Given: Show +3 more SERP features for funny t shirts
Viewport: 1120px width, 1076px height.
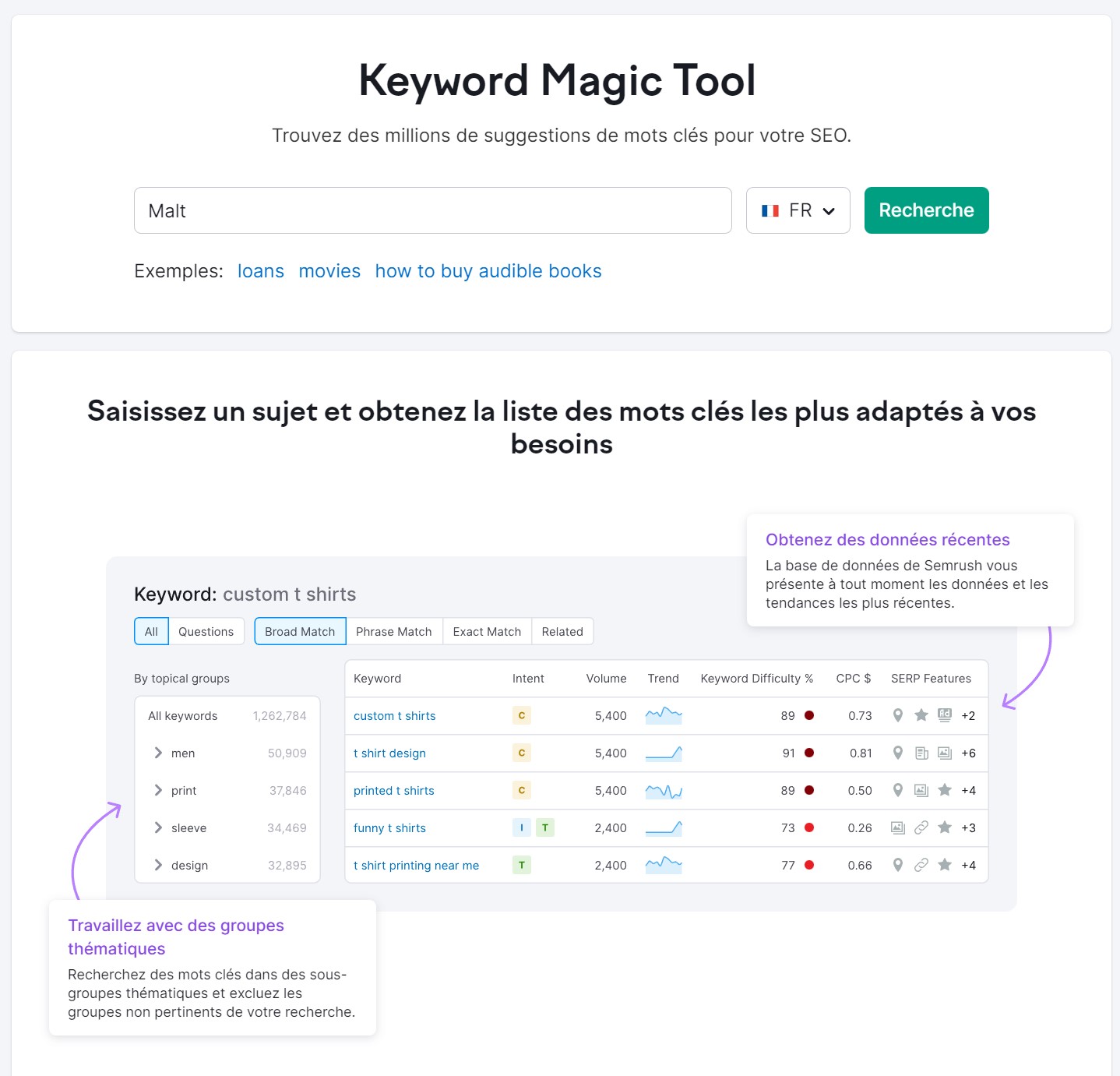Looking at the screenshot, I should (x=968, y=827).
